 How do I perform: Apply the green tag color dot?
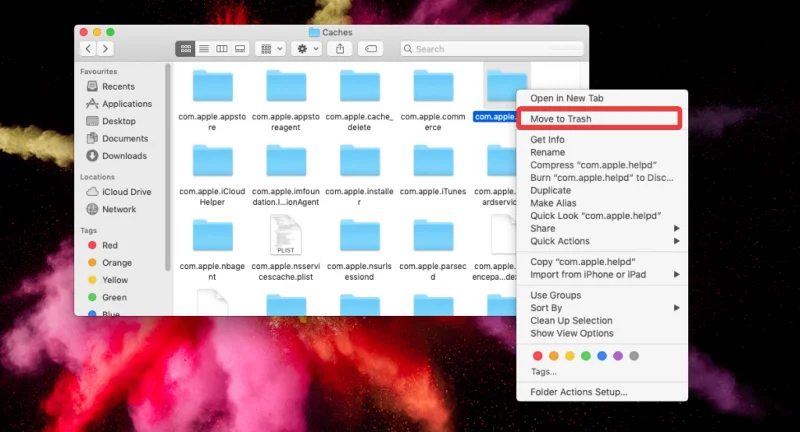[586, 356]
